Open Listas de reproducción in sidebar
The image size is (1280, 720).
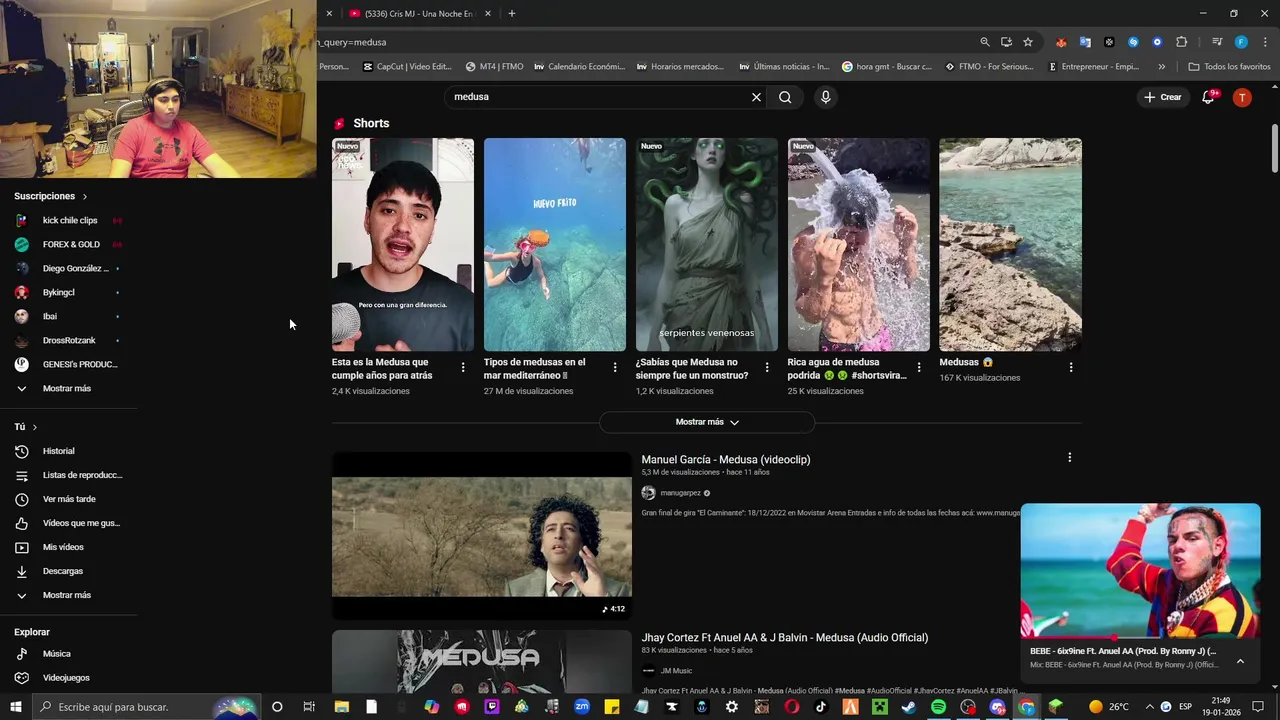click(68, 475)
